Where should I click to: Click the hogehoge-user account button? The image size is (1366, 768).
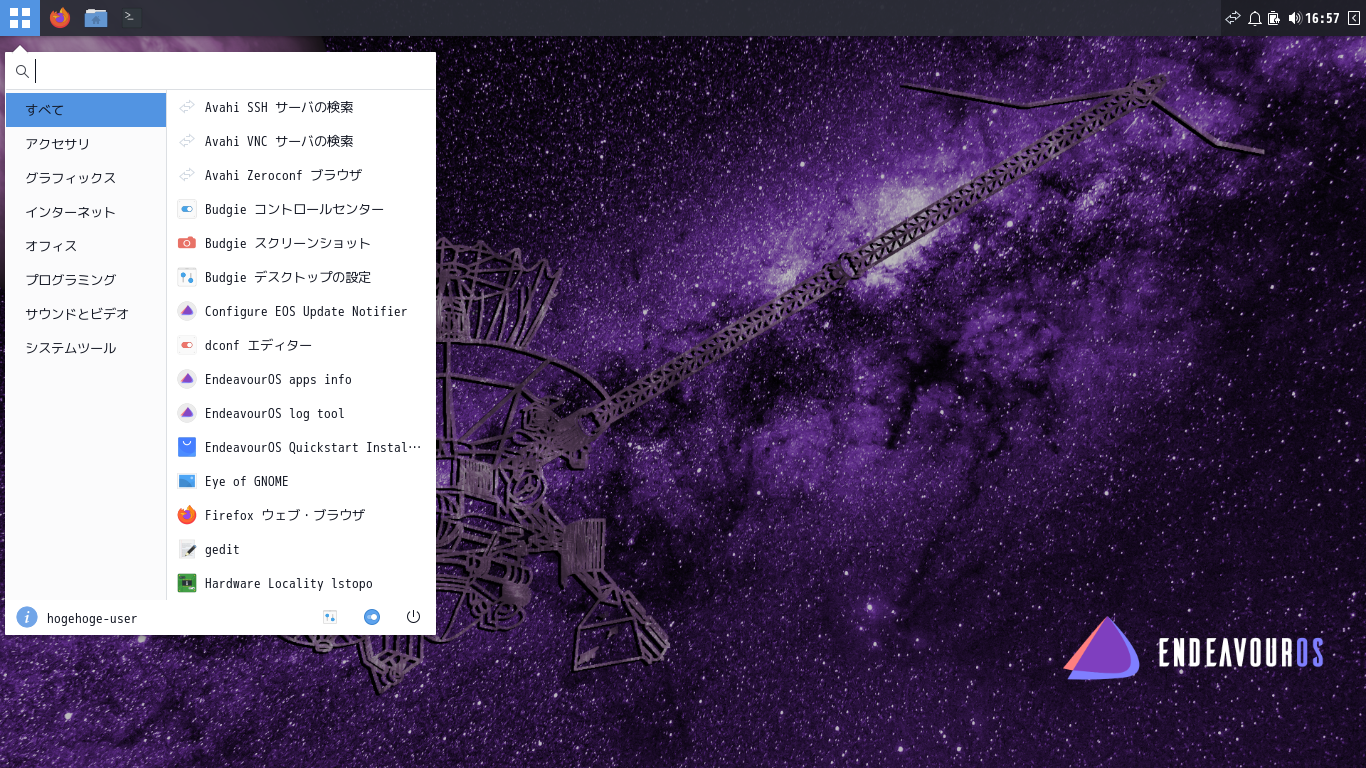tap(78, 617)
